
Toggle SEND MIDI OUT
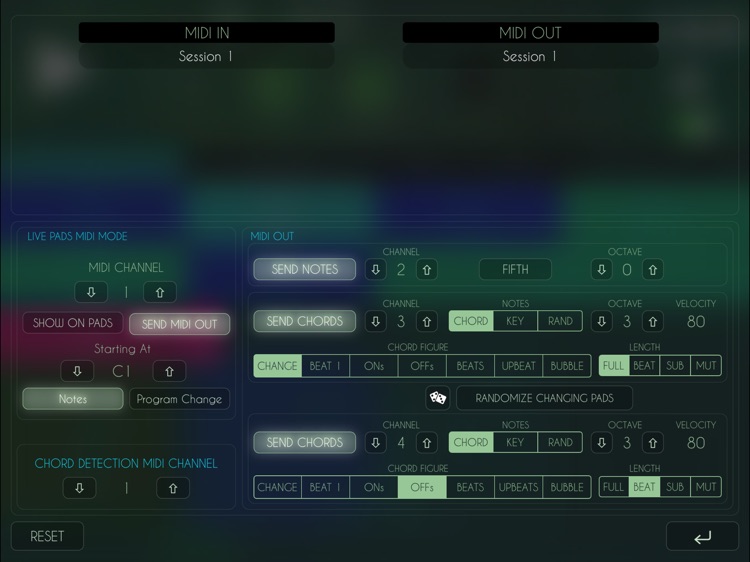pyautogui.click(x=179, y=324)
